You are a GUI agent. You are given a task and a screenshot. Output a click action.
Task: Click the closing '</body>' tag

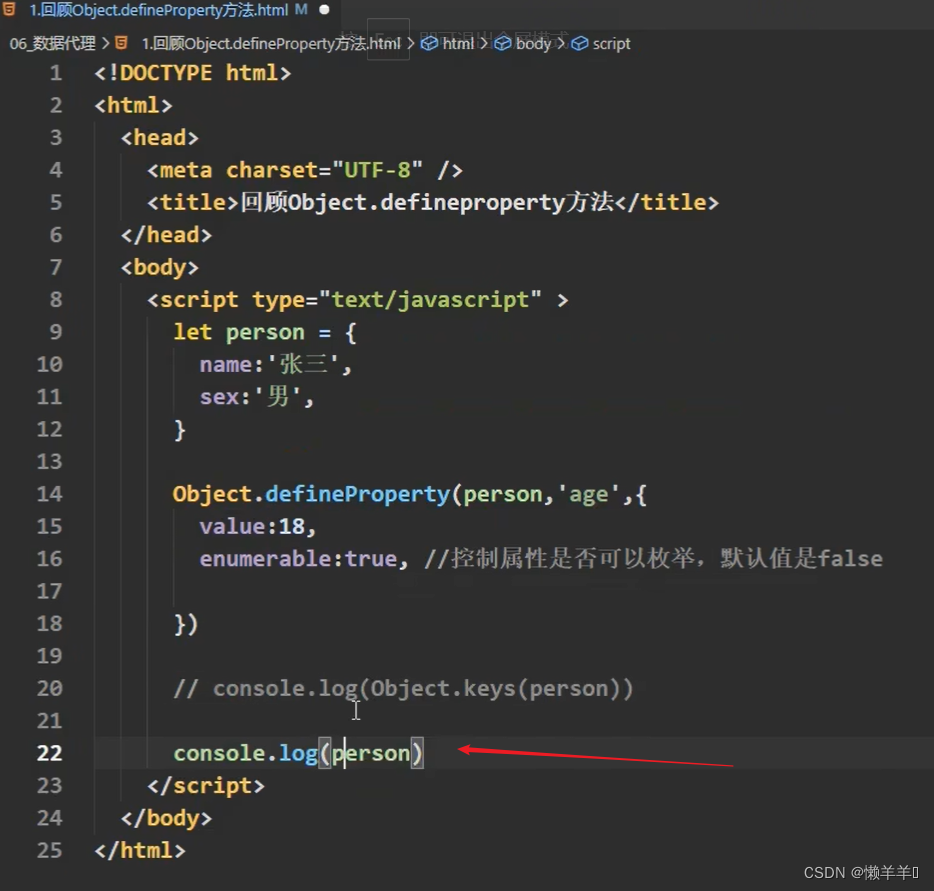point(166,818)
